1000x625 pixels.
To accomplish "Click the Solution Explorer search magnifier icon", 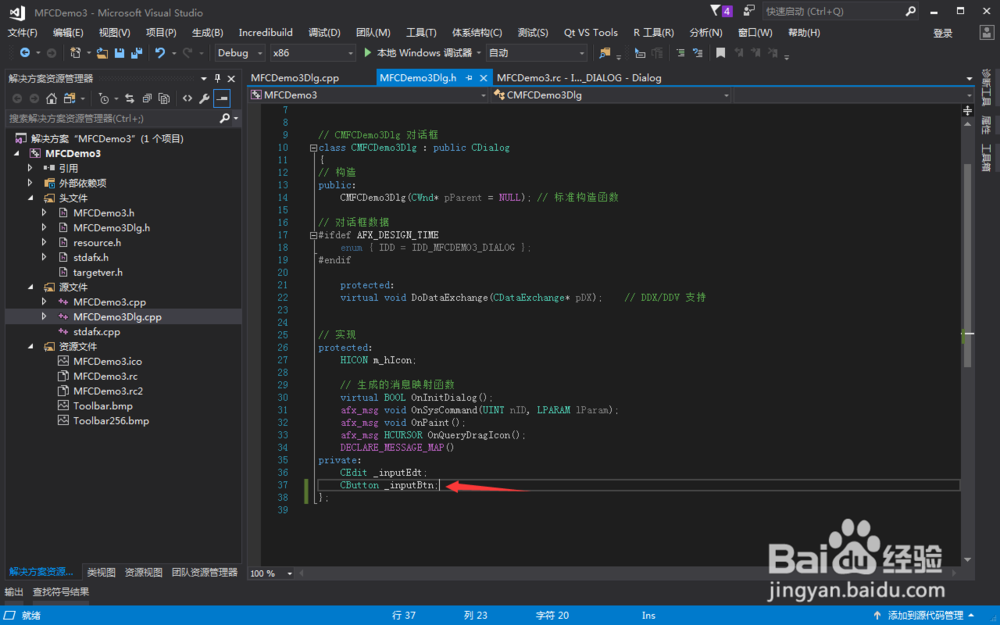I will click(x=224, y=119).
